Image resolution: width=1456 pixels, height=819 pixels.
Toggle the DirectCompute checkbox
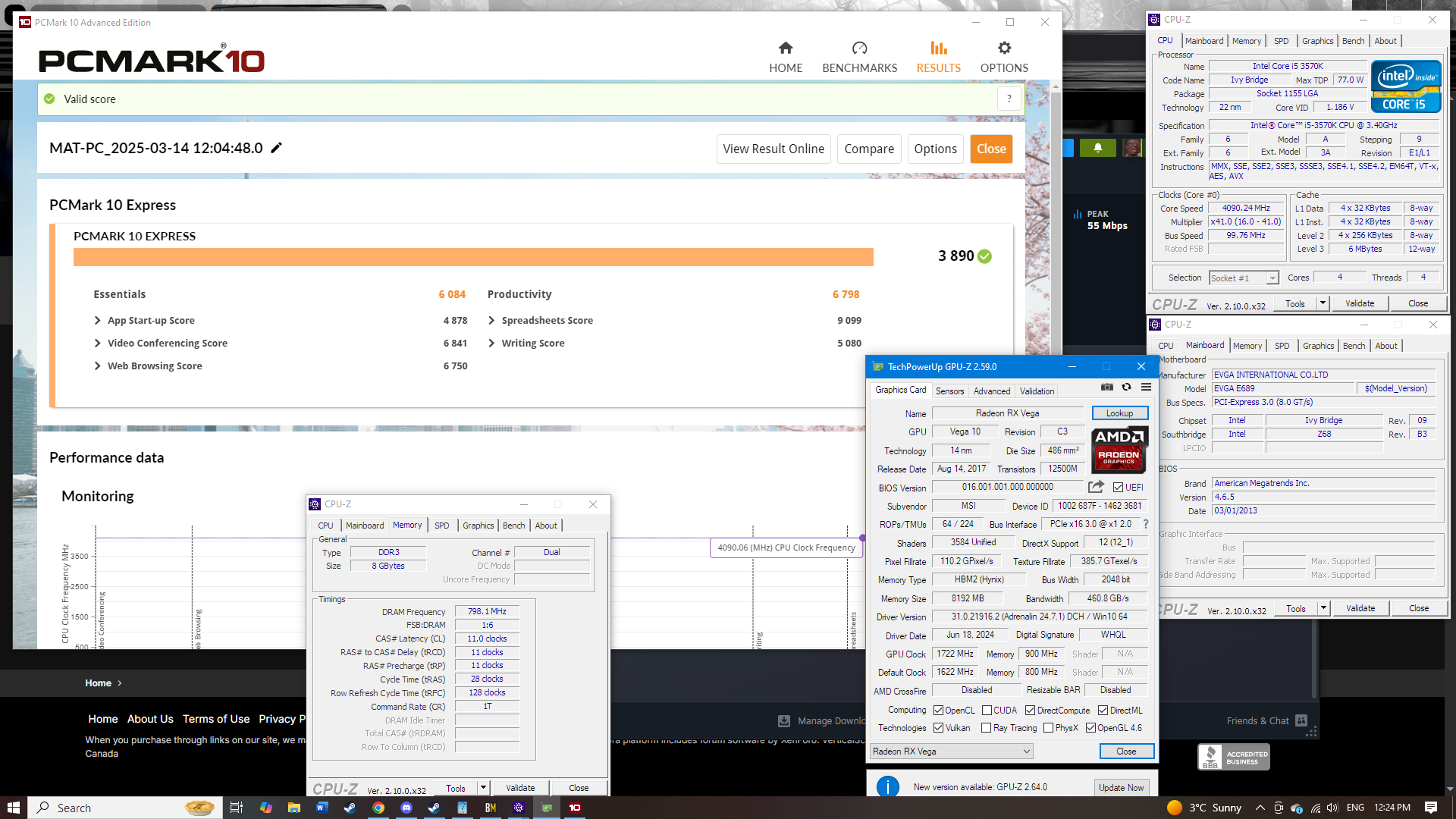click(1030, 711)
